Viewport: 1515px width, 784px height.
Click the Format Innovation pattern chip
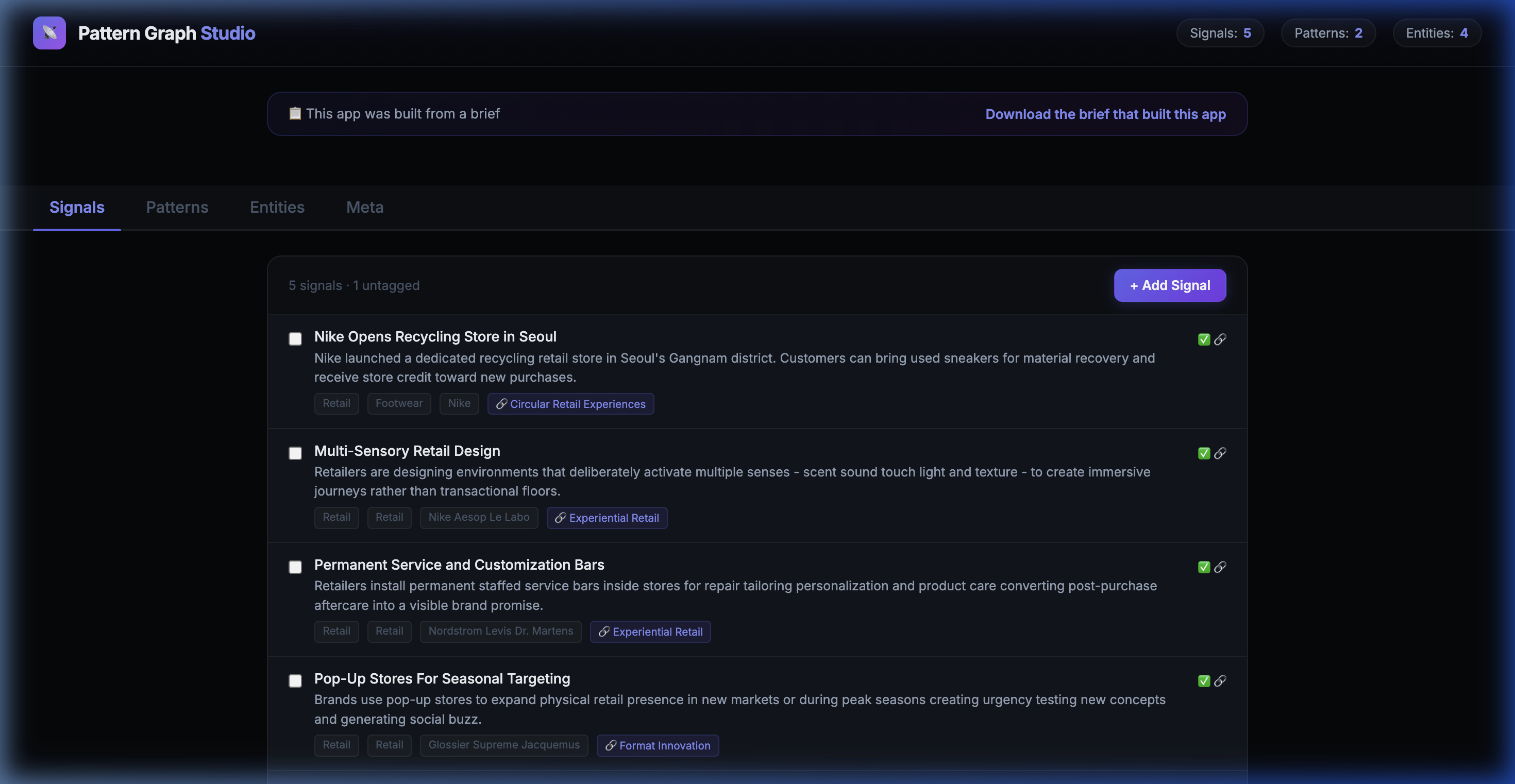[658, 745]
